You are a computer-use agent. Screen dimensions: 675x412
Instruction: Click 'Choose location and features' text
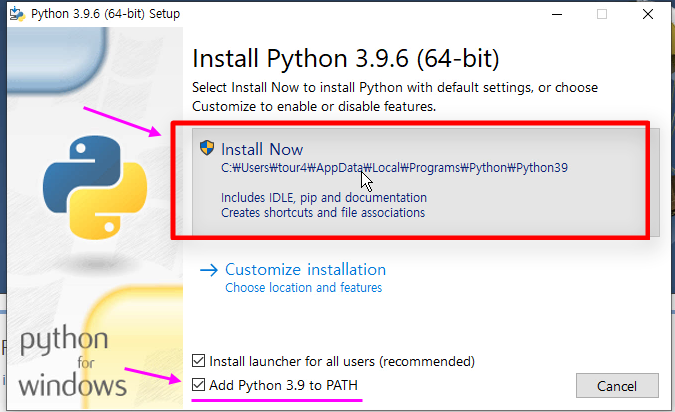303,288
